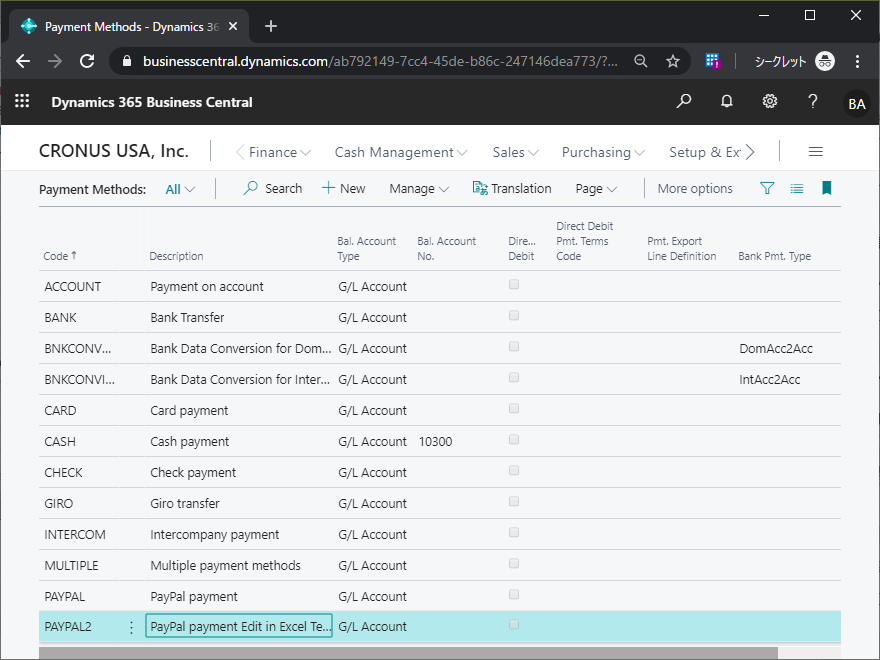Viewport: 880px width, 660px height.
Task: Create a new payment method with New
Action: click(x=343, y=189)
